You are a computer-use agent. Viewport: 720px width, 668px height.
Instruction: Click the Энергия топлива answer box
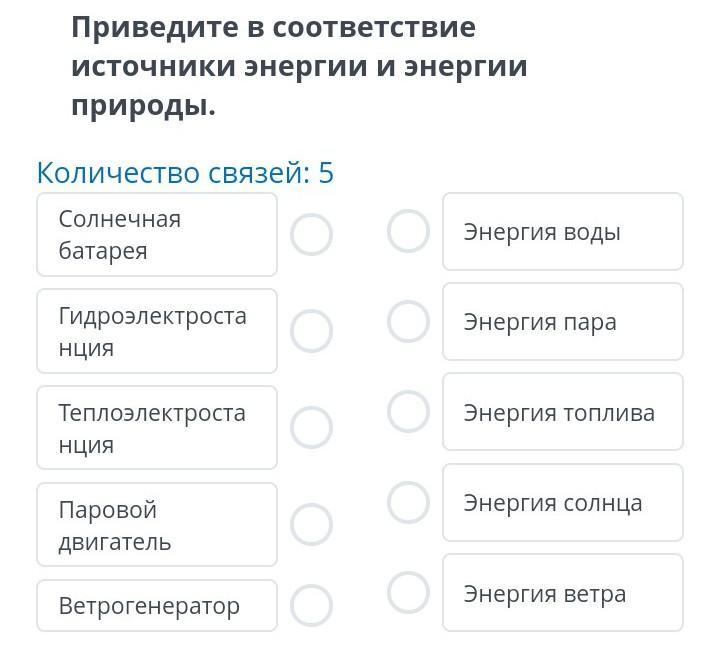562,412
